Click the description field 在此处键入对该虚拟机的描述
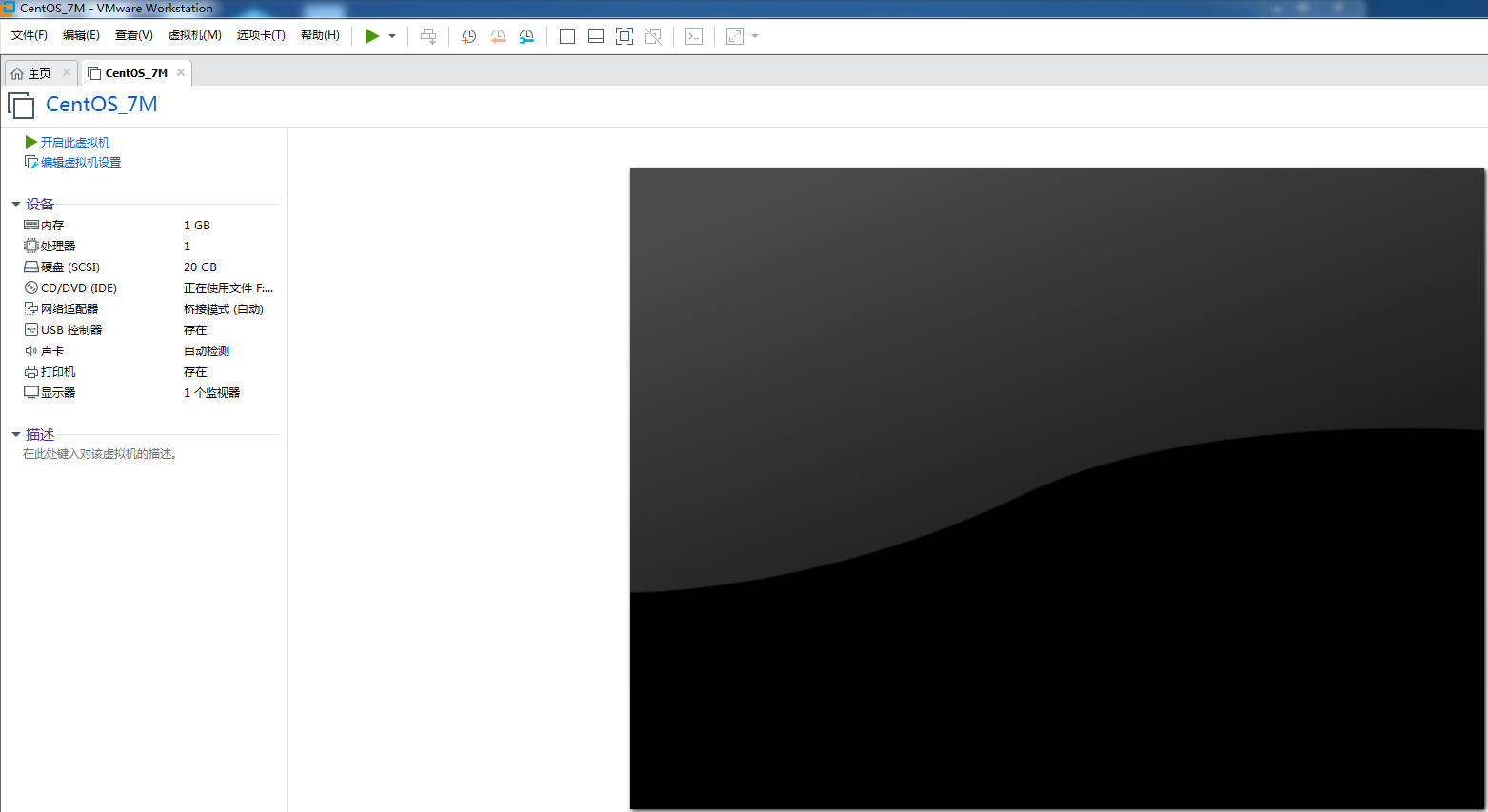 tap(100, 454)
